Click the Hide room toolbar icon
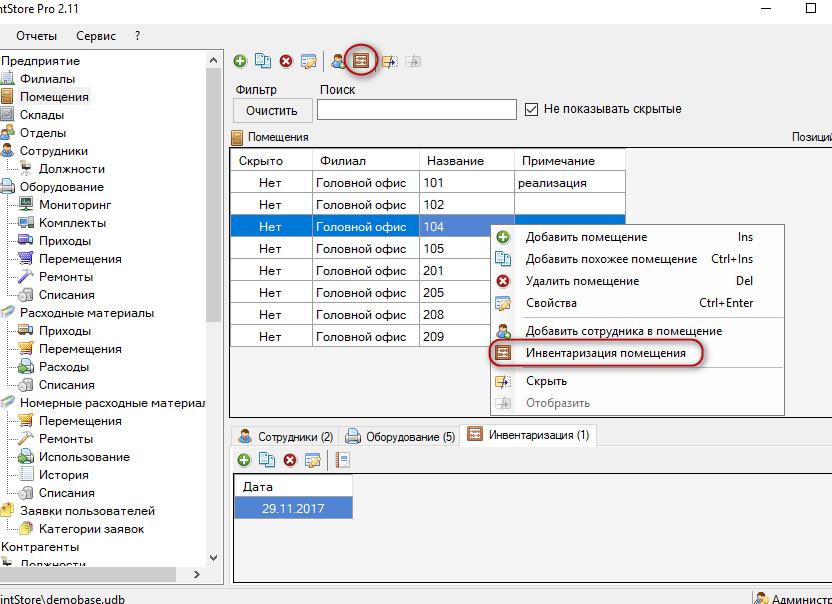832x604 pixels. point(389,62)
